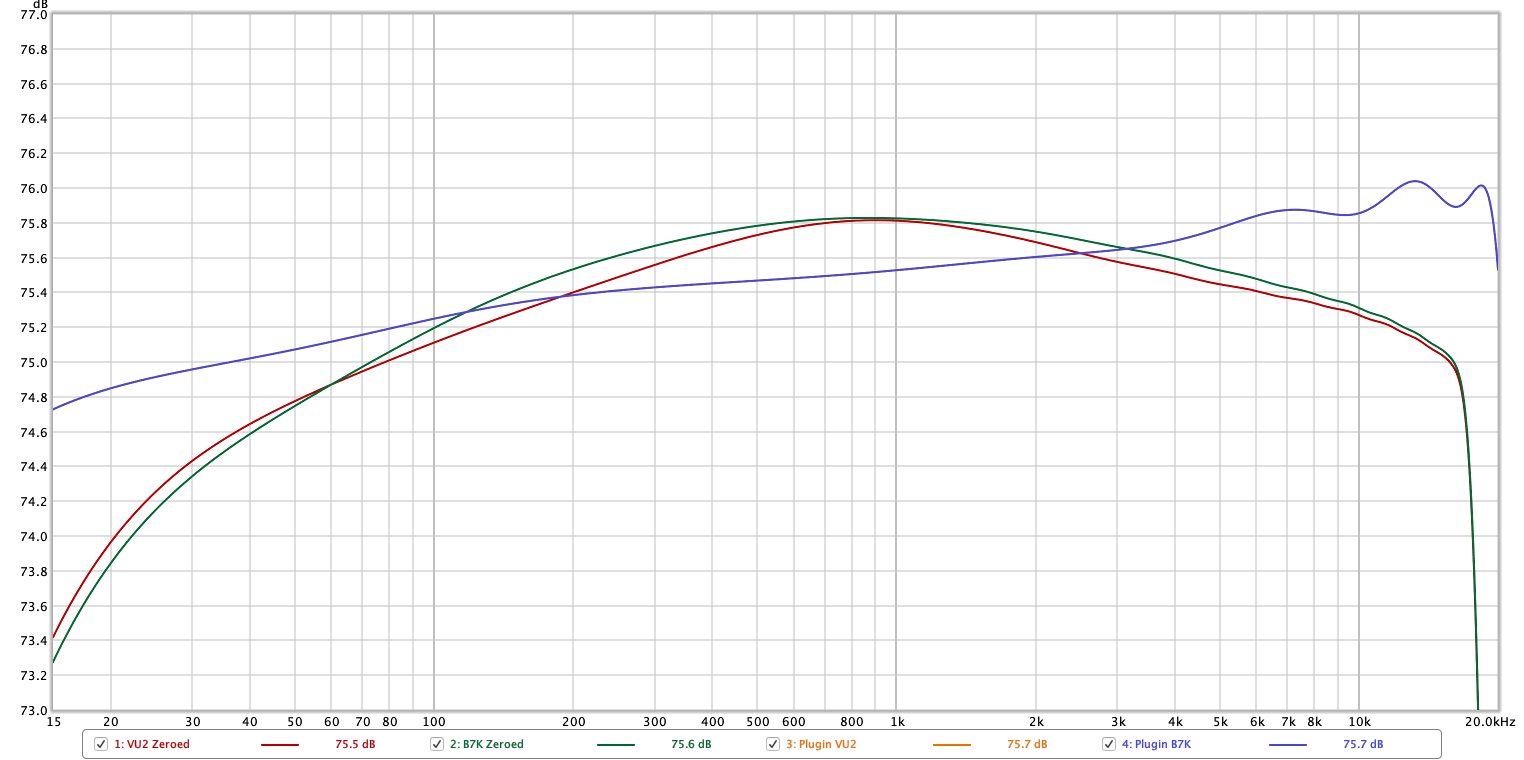Click the 100 label on frequency axis

433,721
